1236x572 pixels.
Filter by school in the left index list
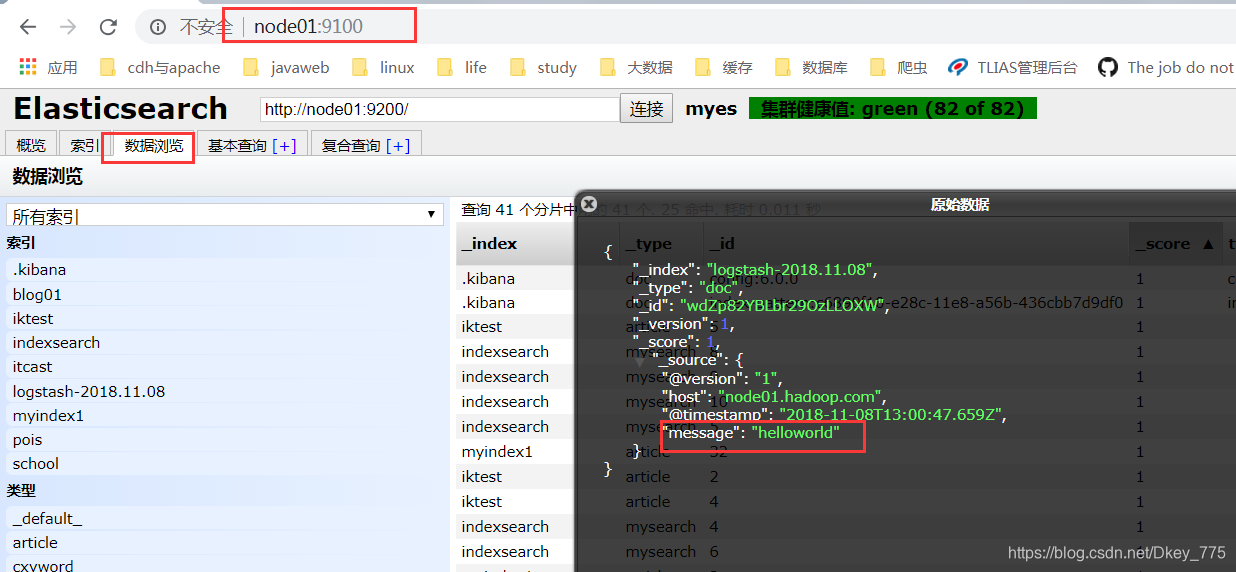[x=225, y=463]
